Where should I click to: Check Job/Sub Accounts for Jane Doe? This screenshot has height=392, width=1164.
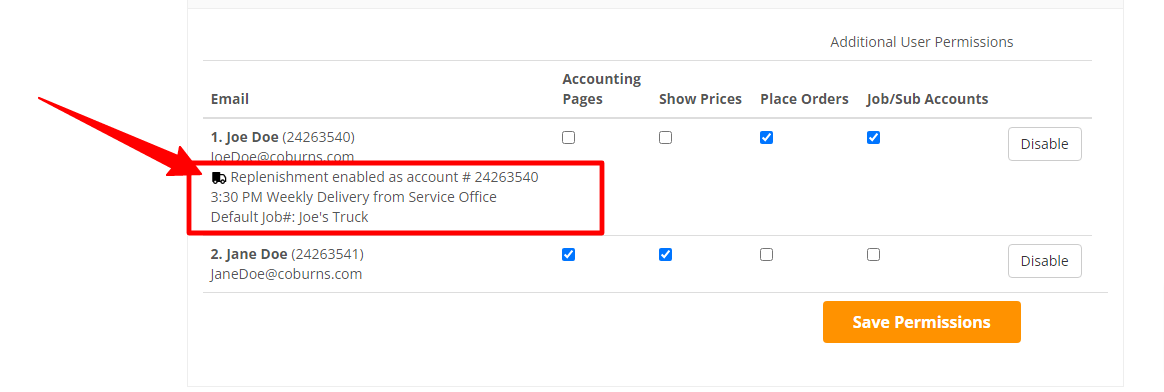[874, 255]
